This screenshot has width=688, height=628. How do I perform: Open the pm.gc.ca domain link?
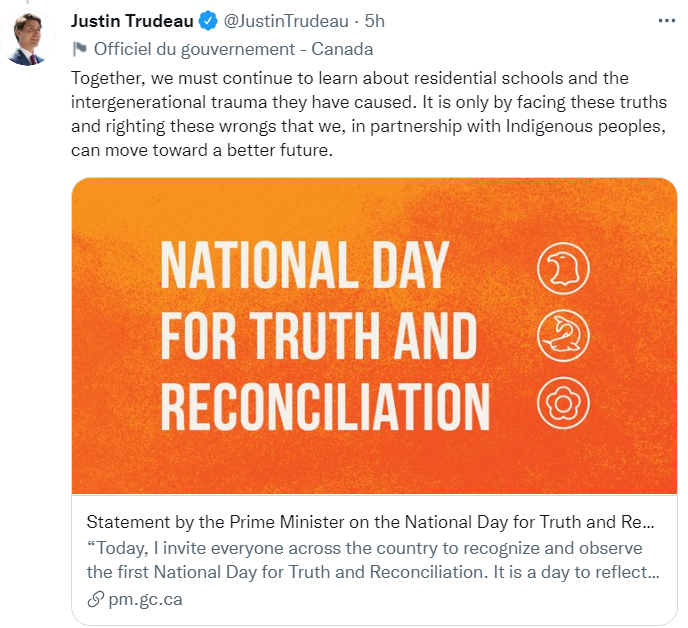[145, 599]
